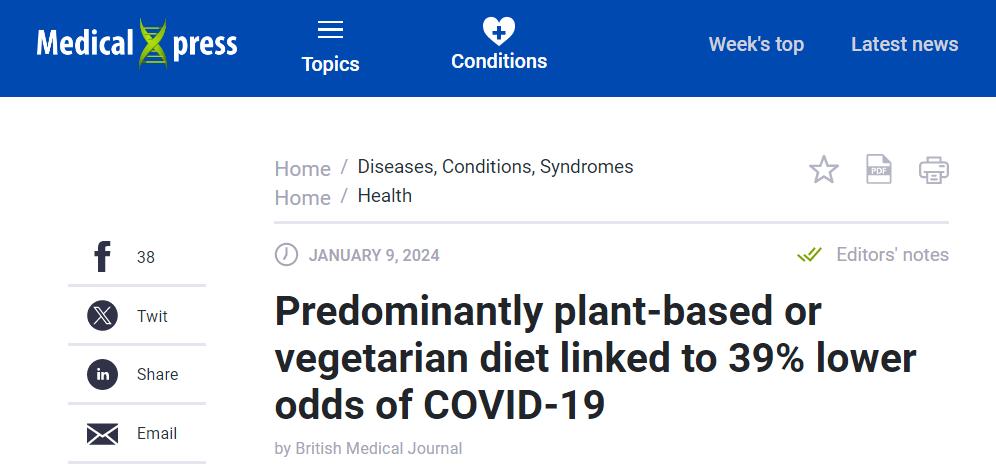
Task: Print the article using printer icon
Action: click(934, 170)
